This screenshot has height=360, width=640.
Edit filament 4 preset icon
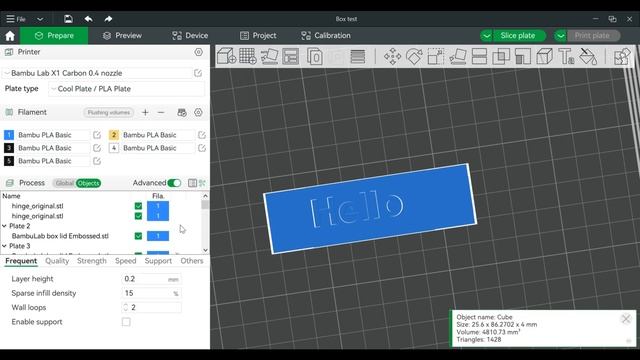pyautogui.click(x=202, y=148)
